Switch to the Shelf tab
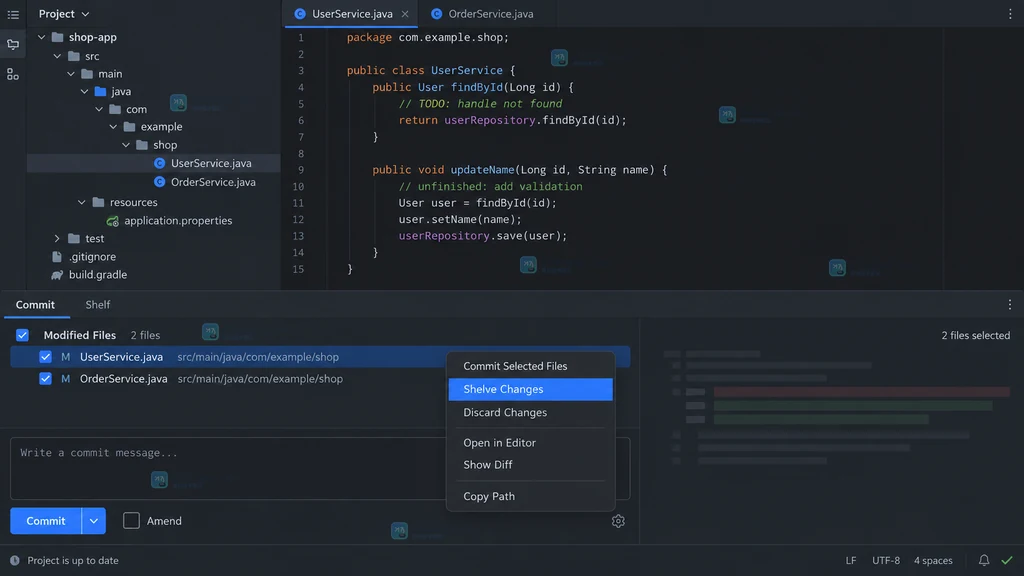This screenshot has width=1024, height=576. [x=97, y=304]
